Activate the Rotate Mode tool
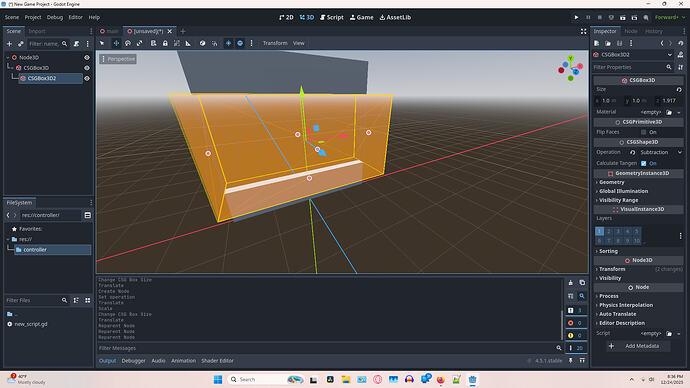This screenshot has width=690, height=388. coord(128,43)
